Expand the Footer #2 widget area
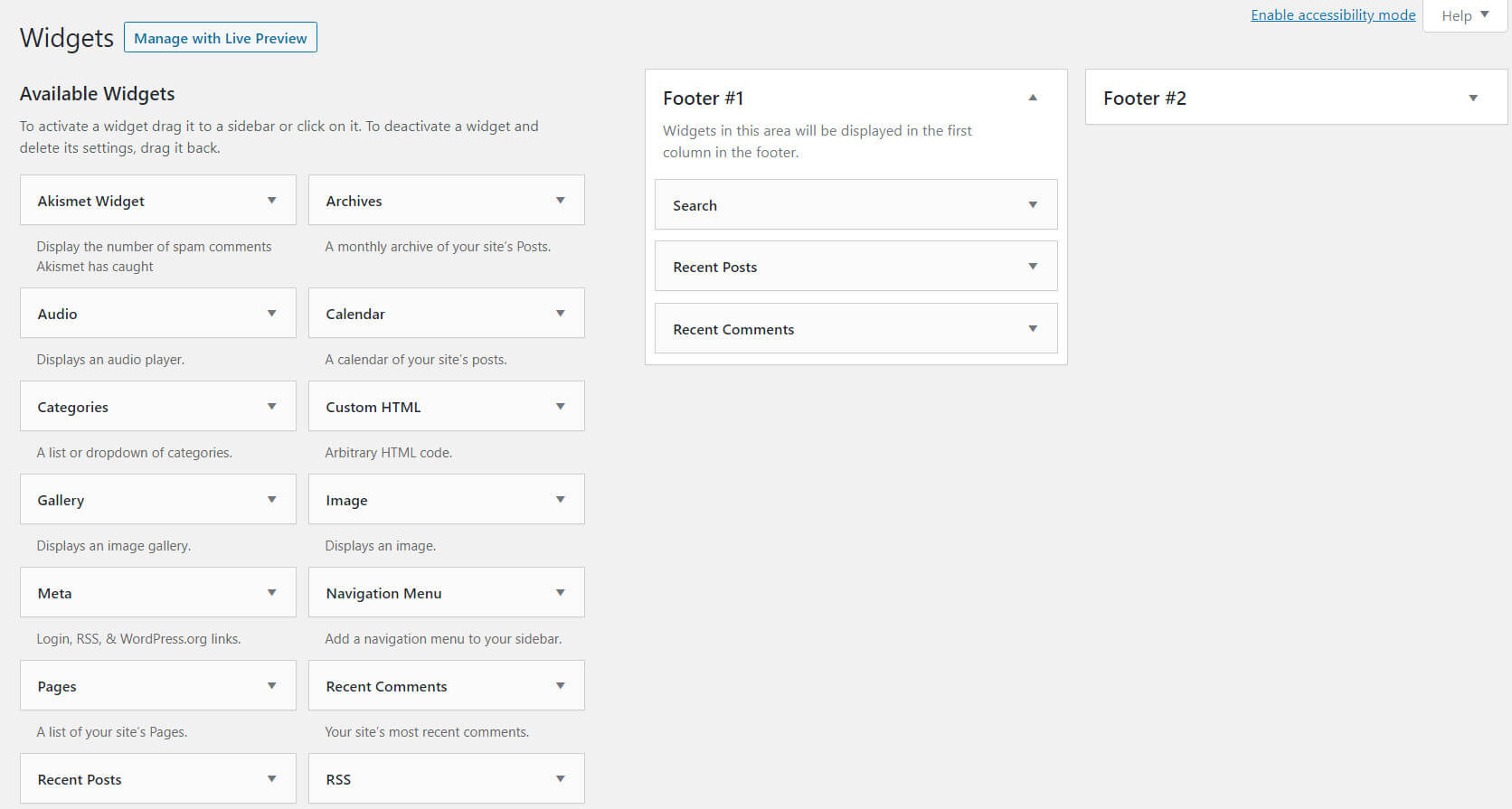This screenshot has height=809, width=1512. pyautogui.click(x=1473, y=98)
